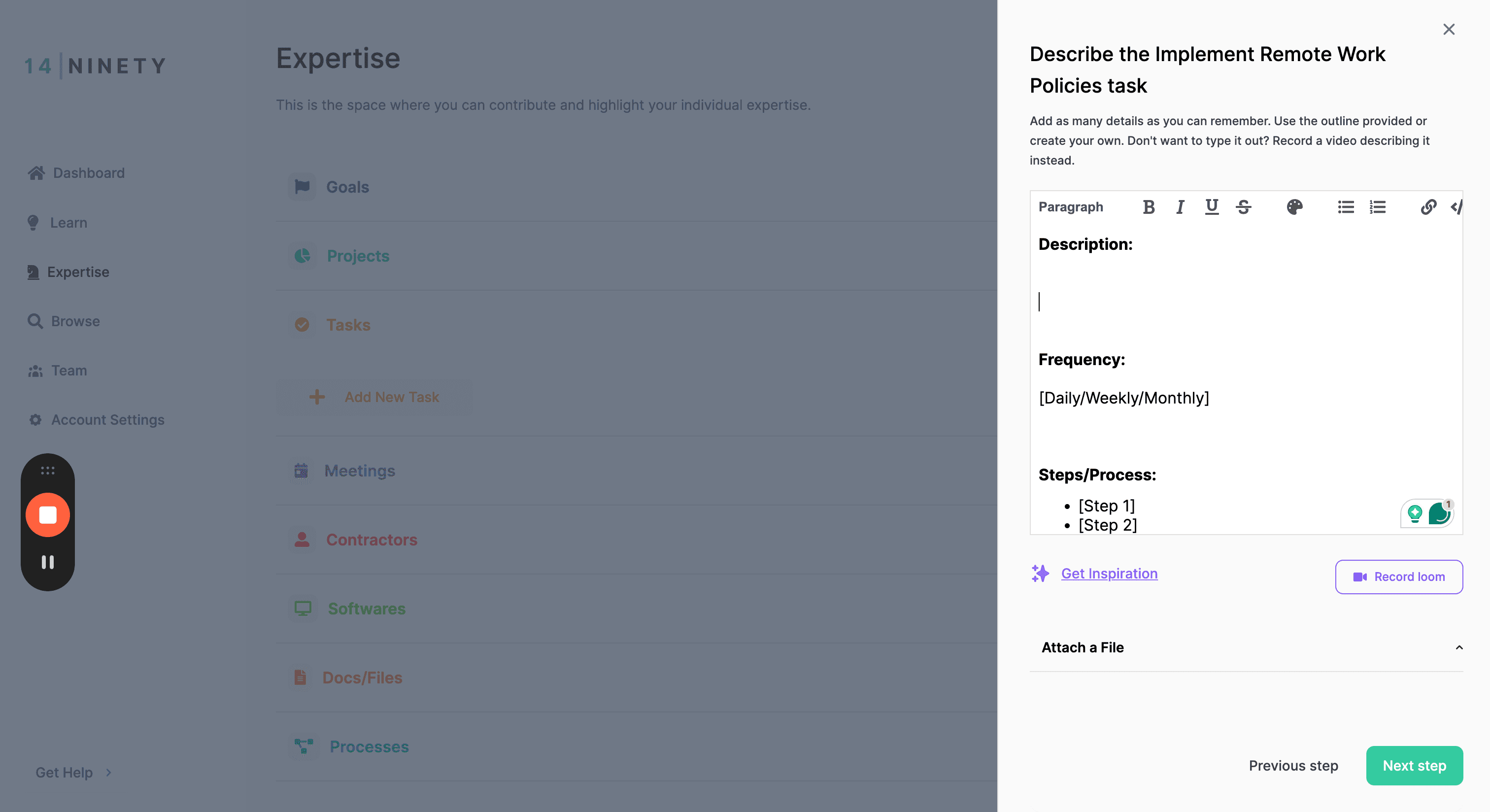Return to the Previous step

[x=1293, y=765]
